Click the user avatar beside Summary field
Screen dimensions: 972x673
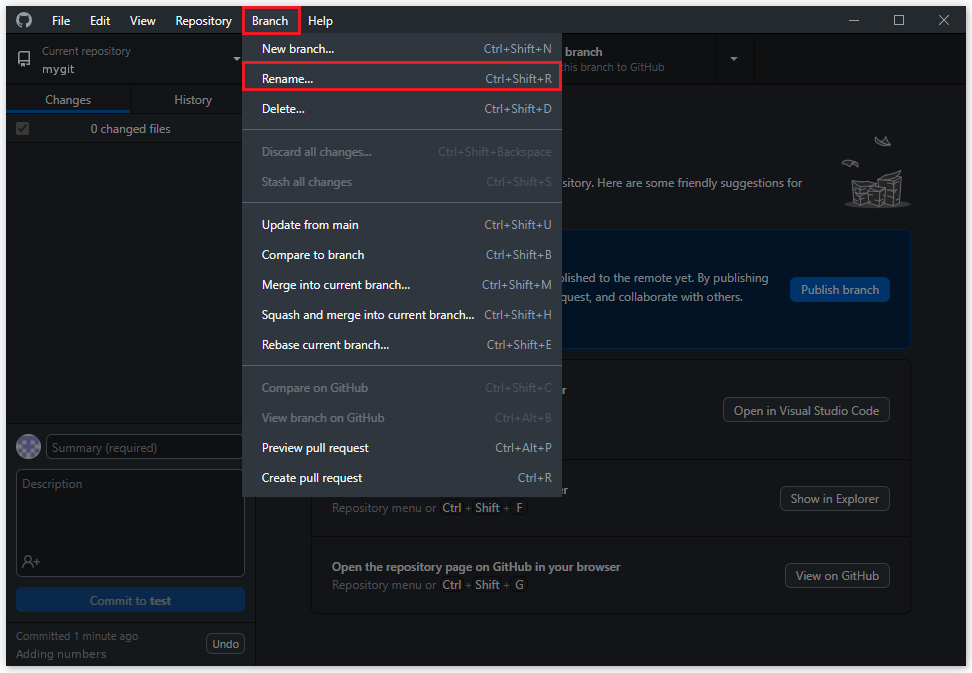(29, 447)
